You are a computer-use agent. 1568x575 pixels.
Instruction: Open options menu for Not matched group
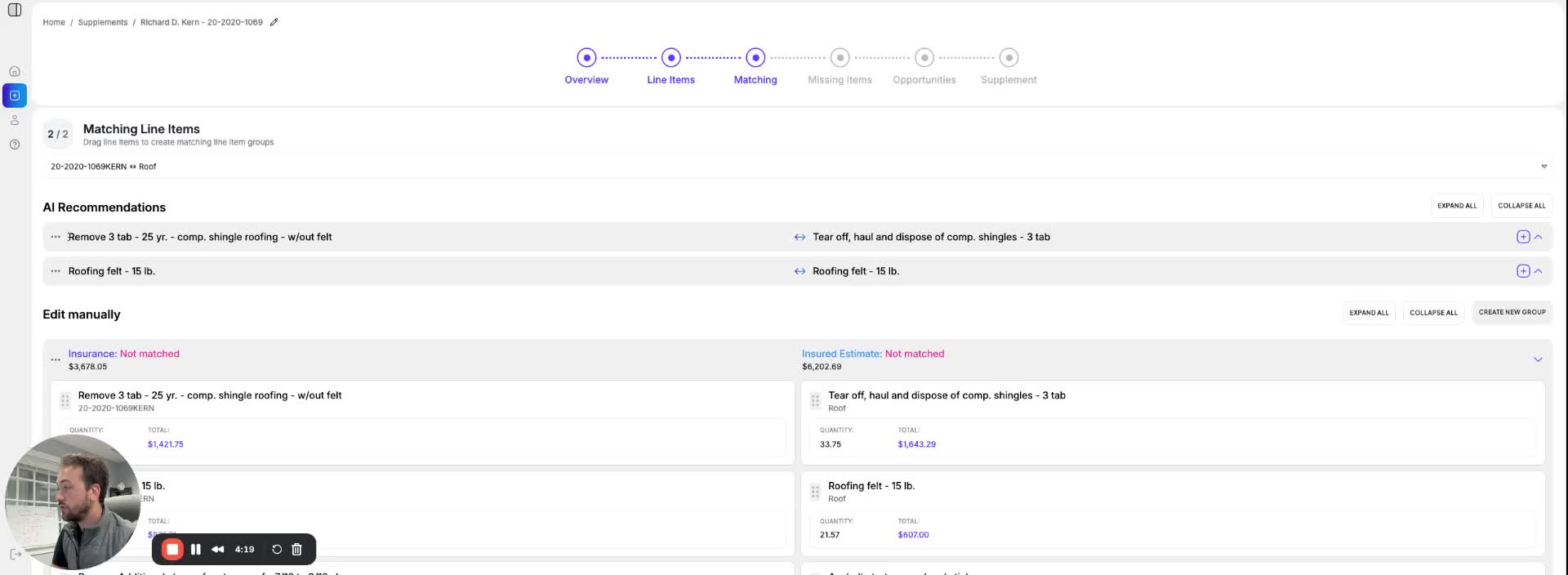[56, 359]
